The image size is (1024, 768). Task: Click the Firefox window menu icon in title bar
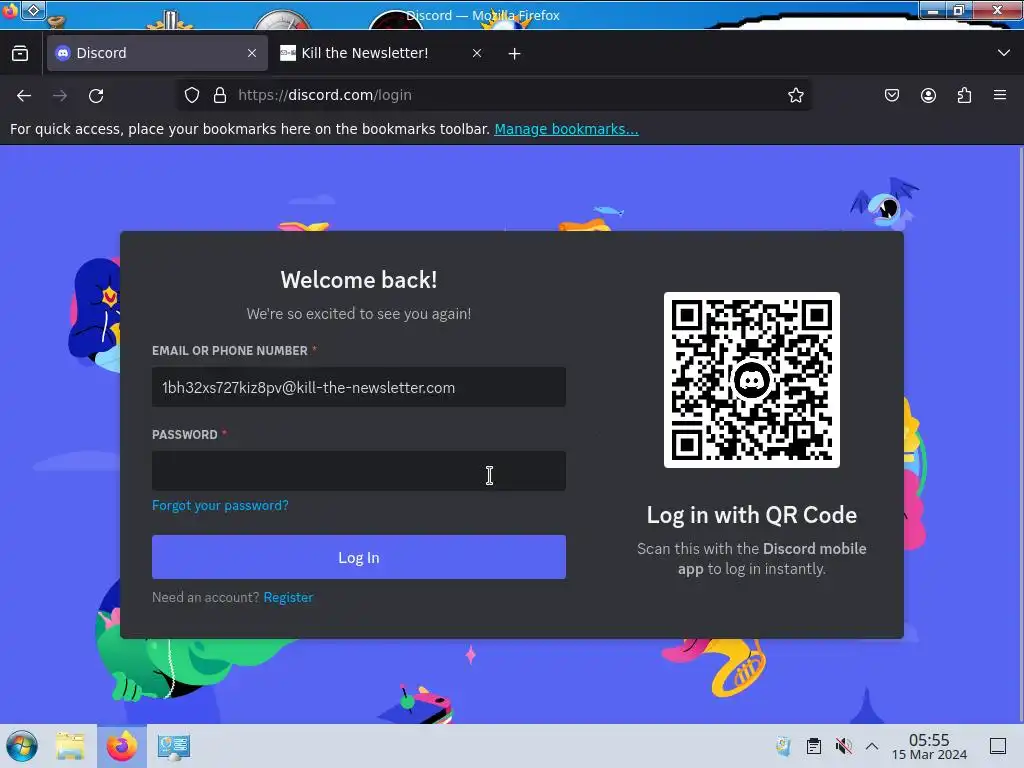click(10, 10)
